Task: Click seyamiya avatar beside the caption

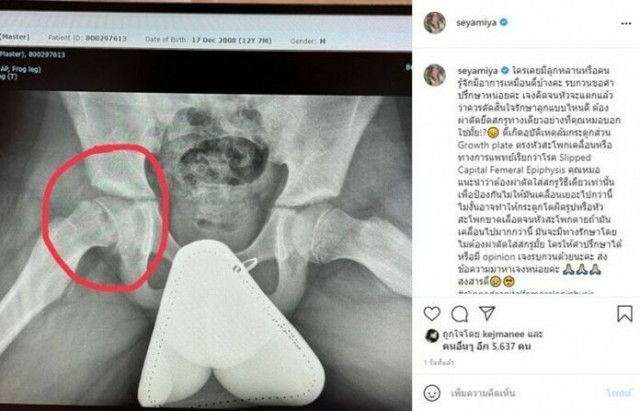Action: [435, 75]
